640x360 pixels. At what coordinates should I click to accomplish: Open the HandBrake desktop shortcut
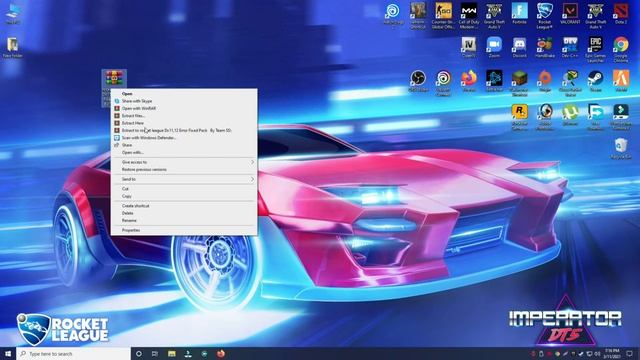[x=544, y=47]
